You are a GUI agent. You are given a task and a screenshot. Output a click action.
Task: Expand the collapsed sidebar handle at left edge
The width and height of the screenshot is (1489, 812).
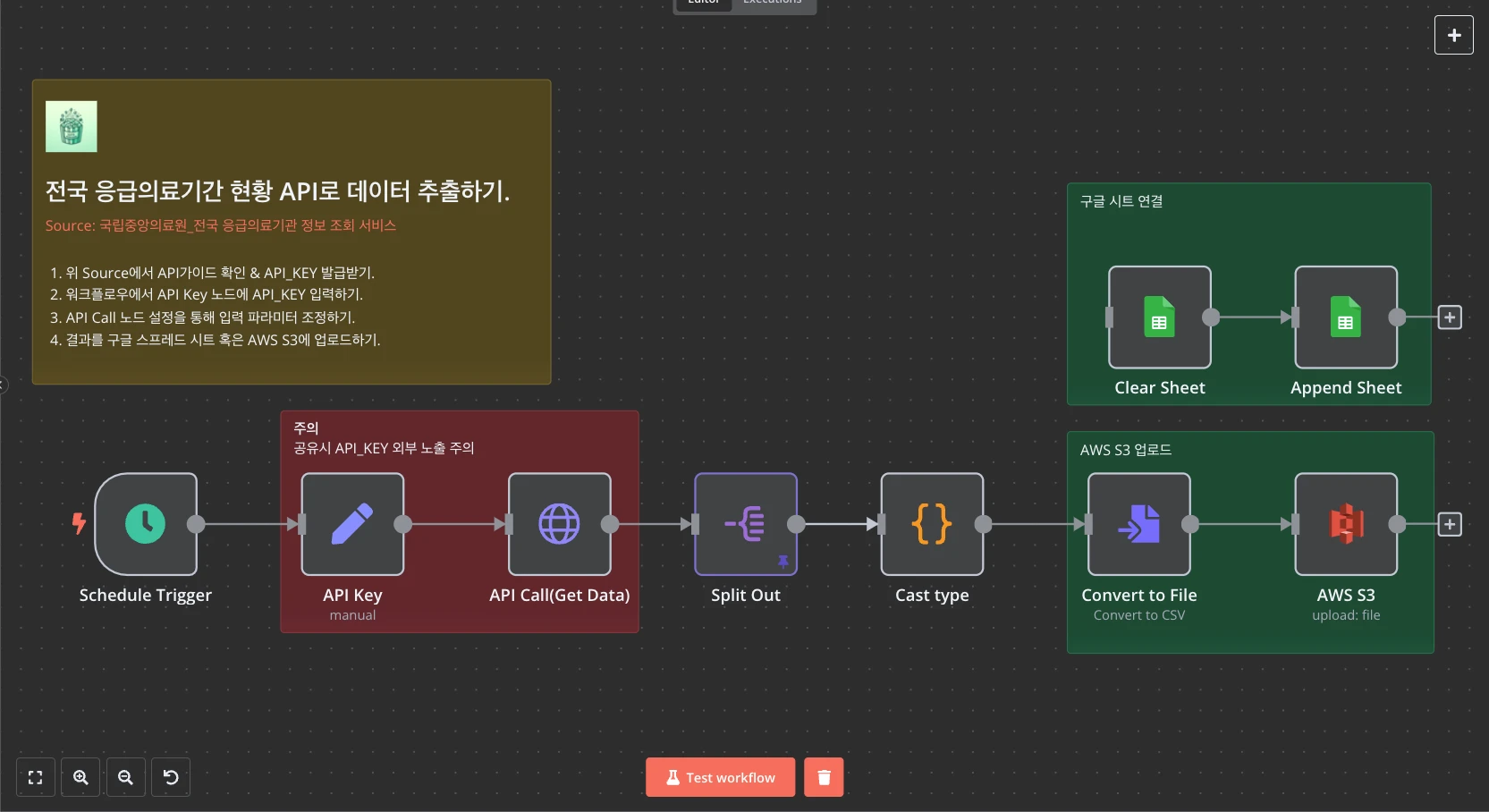click(4, 385)
